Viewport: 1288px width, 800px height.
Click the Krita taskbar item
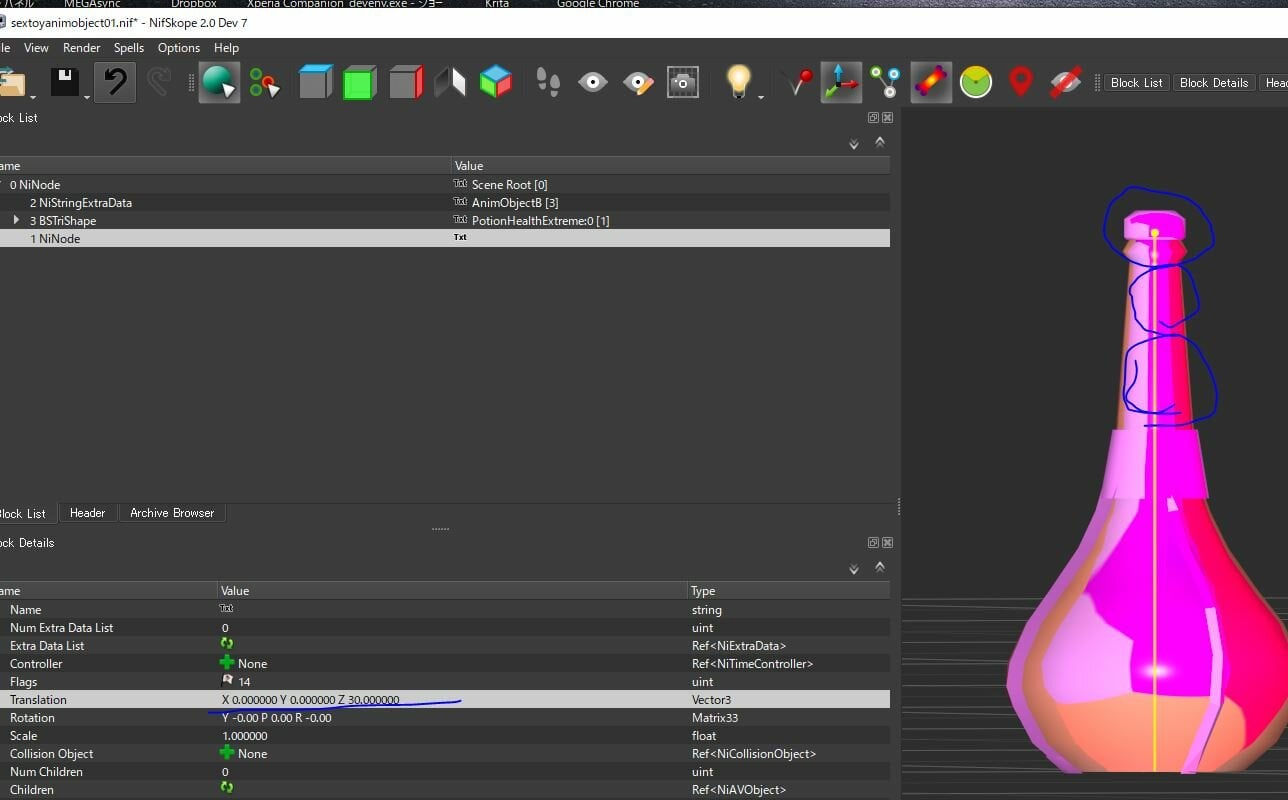coord(497,4)
